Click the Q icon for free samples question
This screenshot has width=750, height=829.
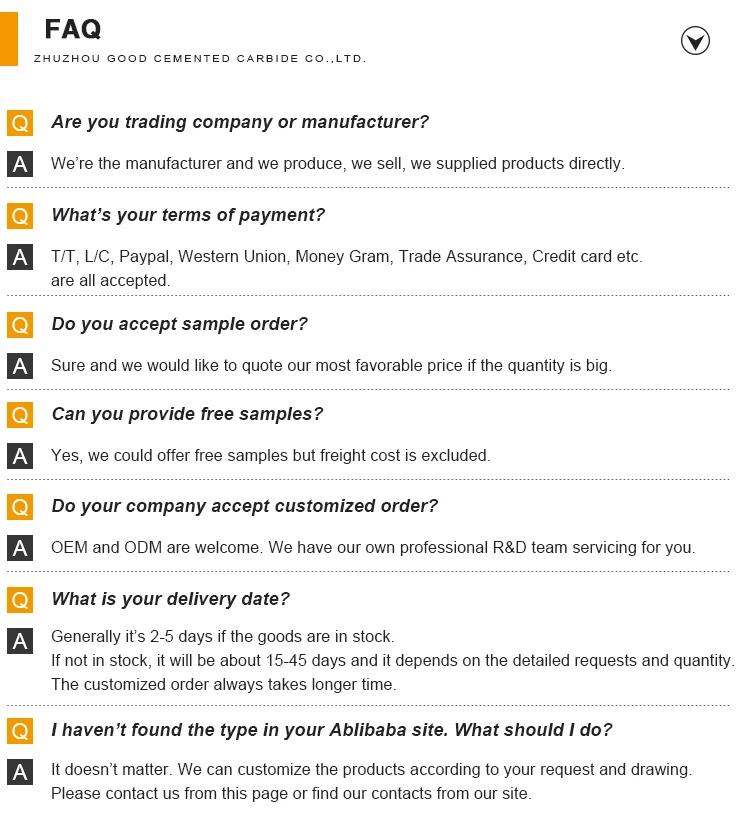click(x=20, y=414)
